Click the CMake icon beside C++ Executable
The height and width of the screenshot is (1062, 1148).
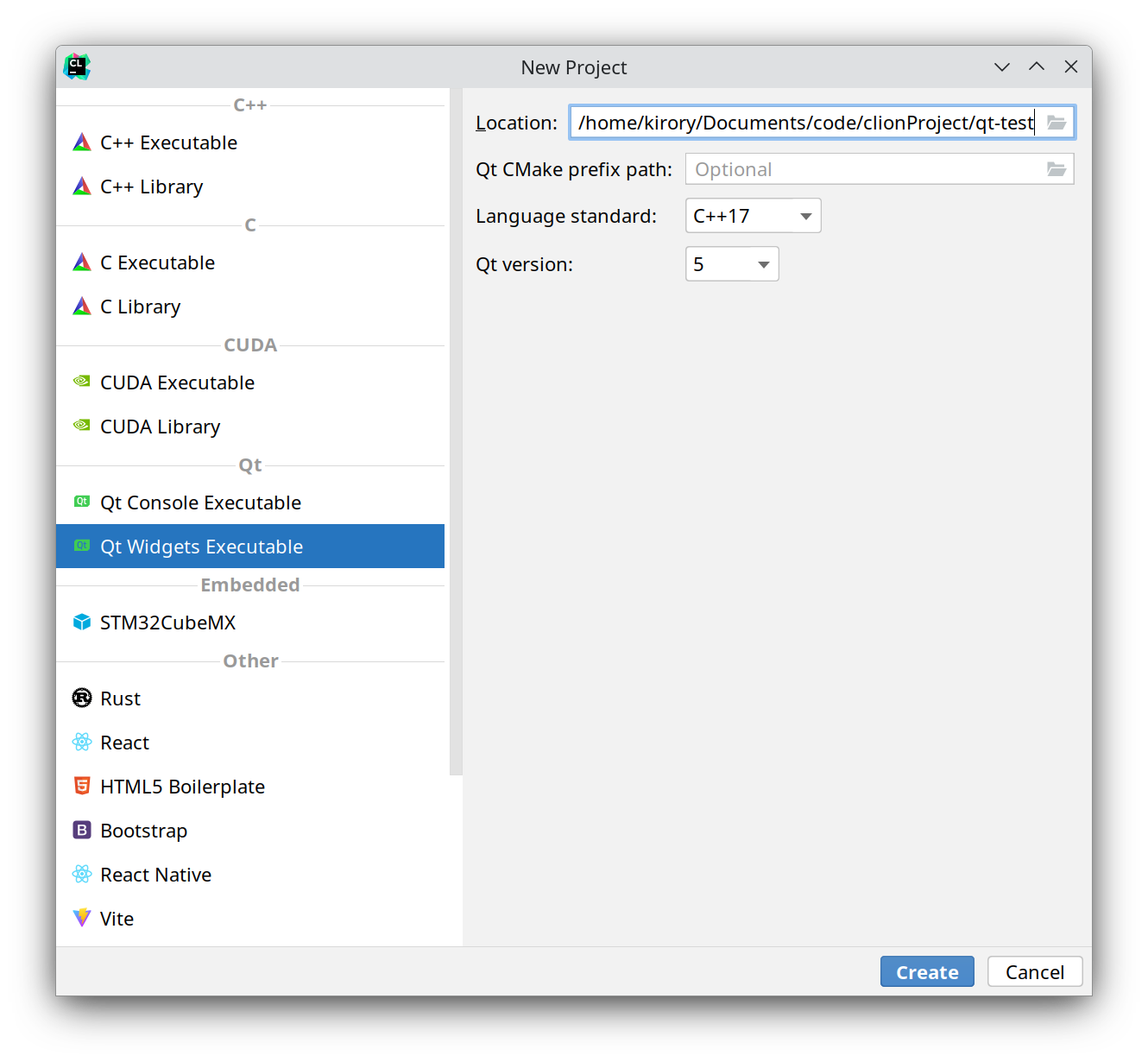pos(82,142)
